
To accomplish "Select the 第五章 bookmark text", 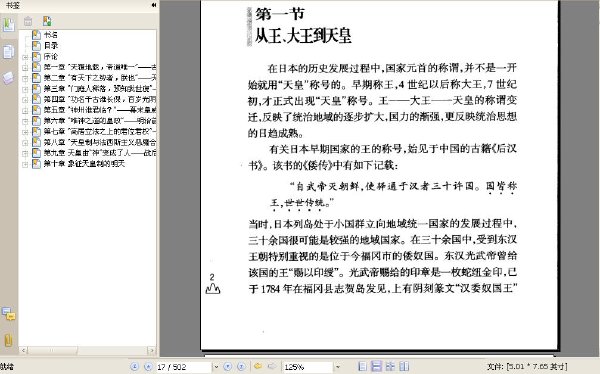I will [x=99, y=110].
